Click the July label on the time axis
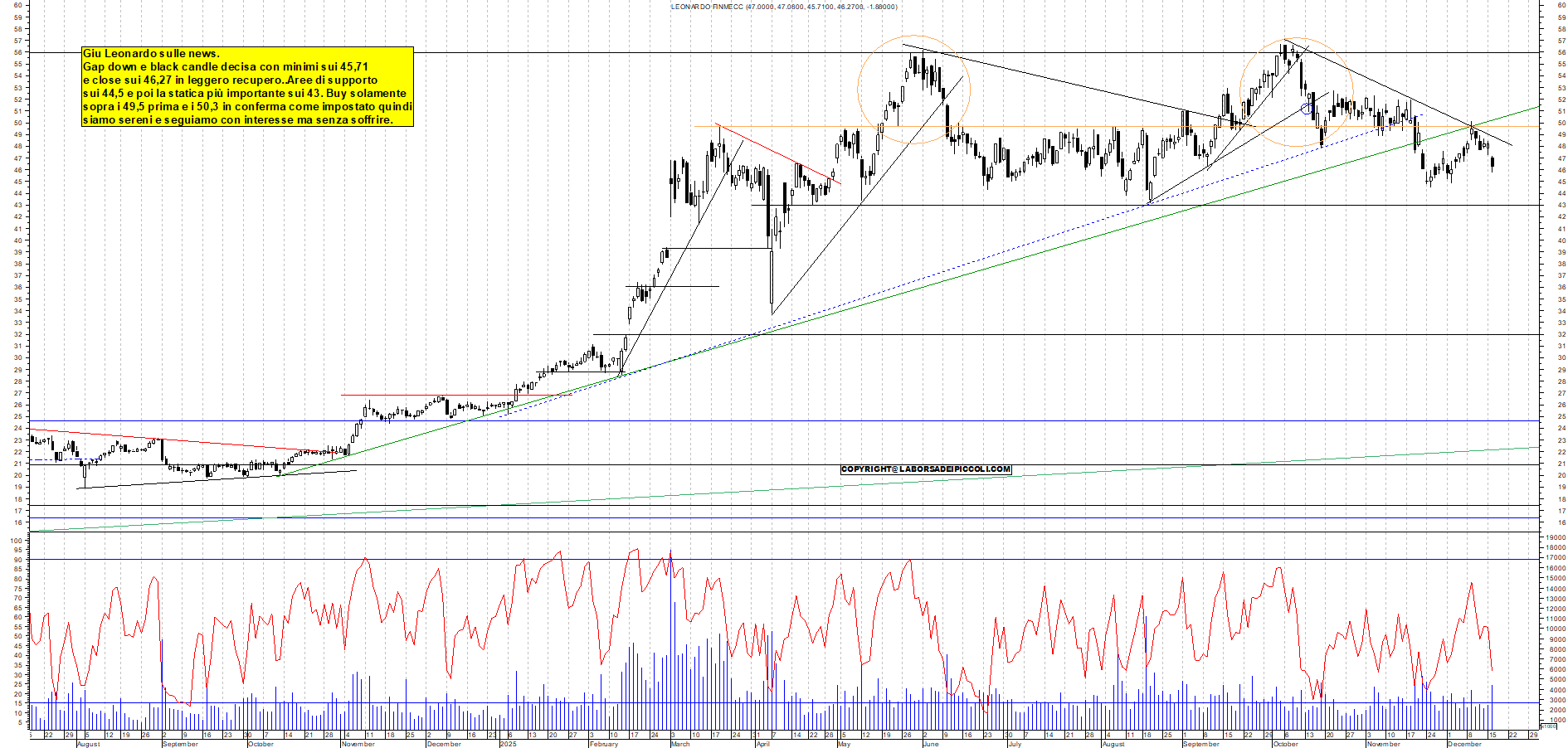The height and width of the screenshot is (748, 1568). click(1014, 744)
